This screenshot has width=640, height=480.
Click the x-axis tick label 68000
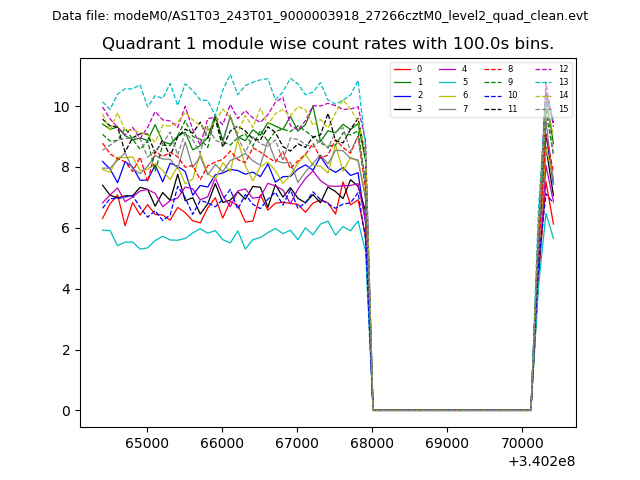[372, 441]
